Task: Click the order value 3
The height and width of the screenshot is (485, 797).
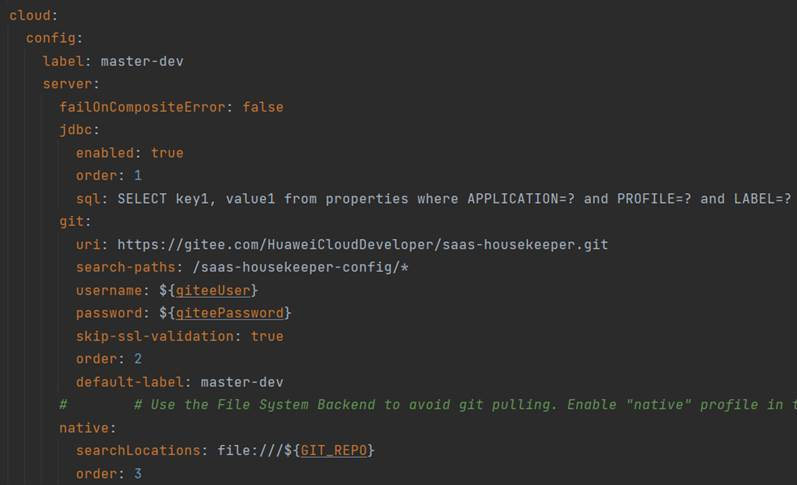Action: (138, 473)
